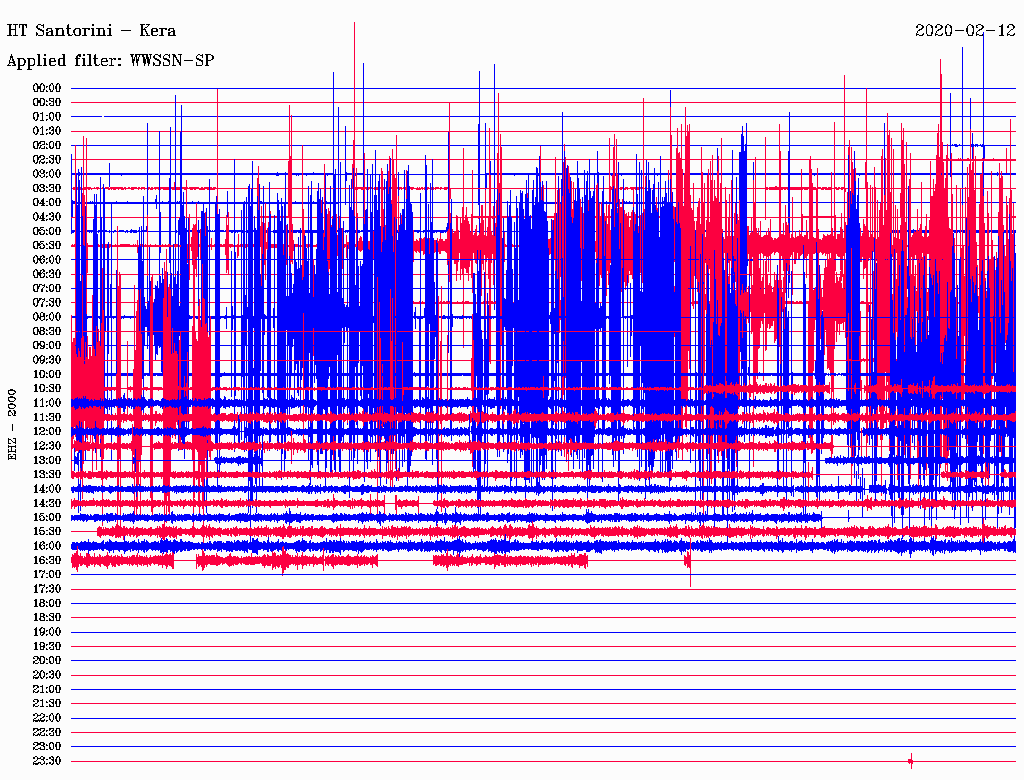The width and height of the screenshot is (1024, 780).
Task: Click the '07:00' time label
Action: 47,289
